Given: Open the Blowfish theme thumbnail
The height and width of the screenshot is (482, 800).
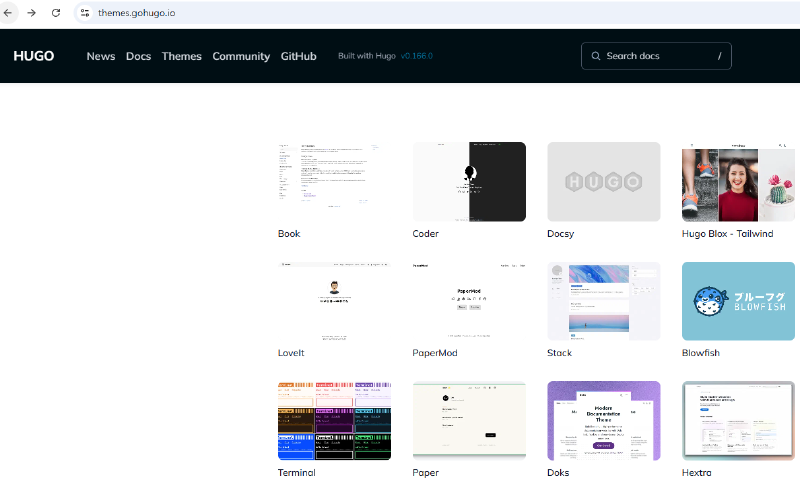Looking at the screenshot, I should pos(738,301).
